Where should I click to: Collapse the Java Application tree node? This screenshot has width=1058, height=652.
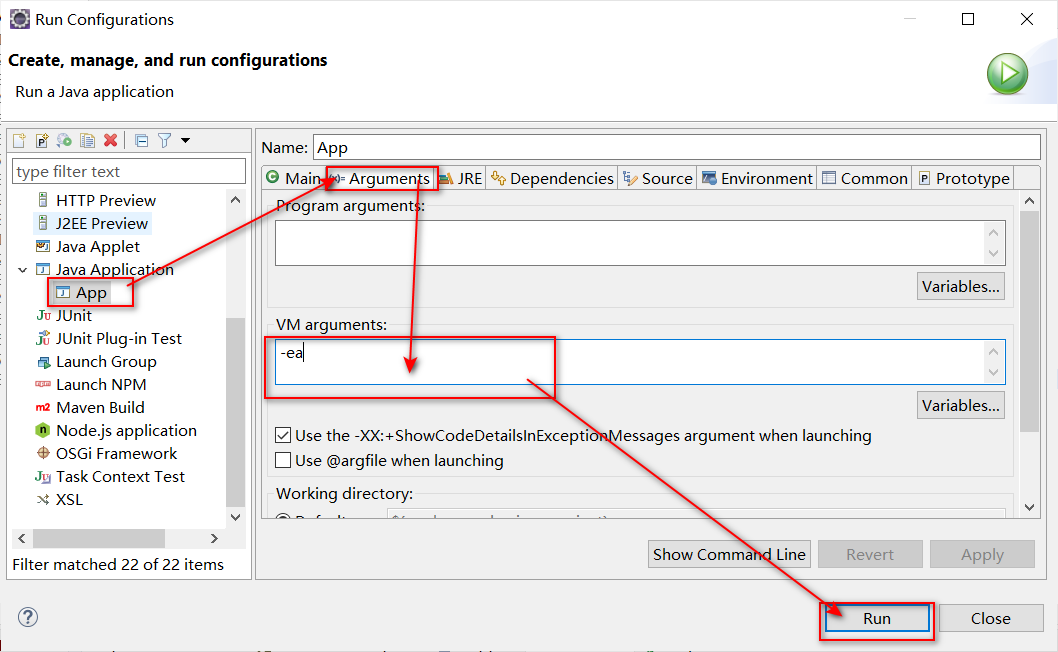click(x=22, y=269)
